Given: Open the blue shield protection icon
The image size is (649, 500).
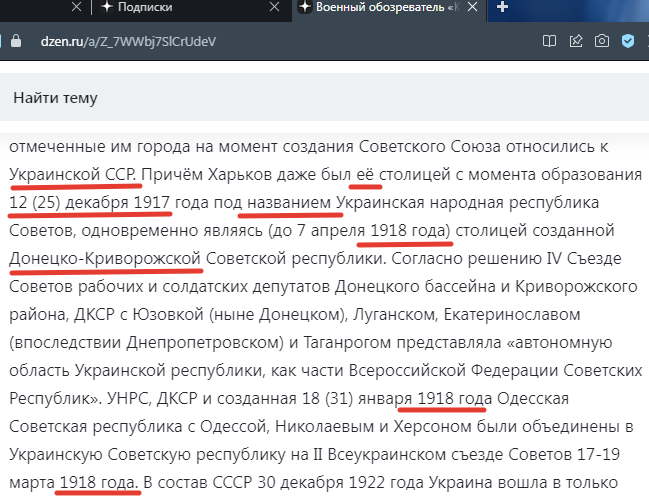Looking at the screenshot, I should click(628, 41).
